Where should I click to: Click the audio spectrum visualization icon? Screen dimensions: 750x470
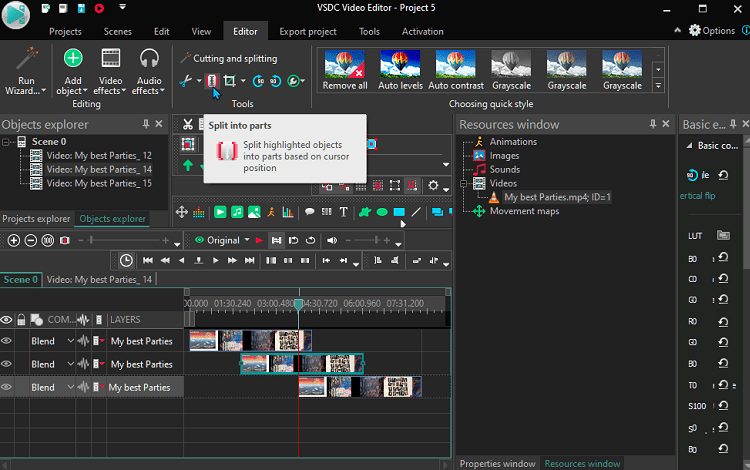199,212
